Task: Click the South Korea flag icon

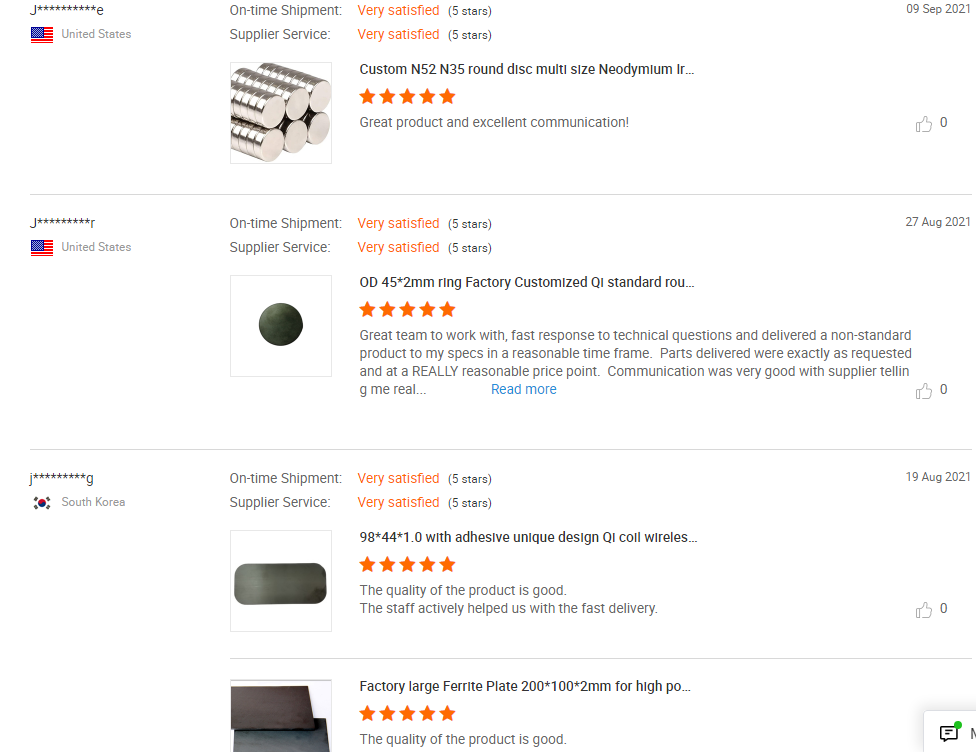Action: click(42, 502)
